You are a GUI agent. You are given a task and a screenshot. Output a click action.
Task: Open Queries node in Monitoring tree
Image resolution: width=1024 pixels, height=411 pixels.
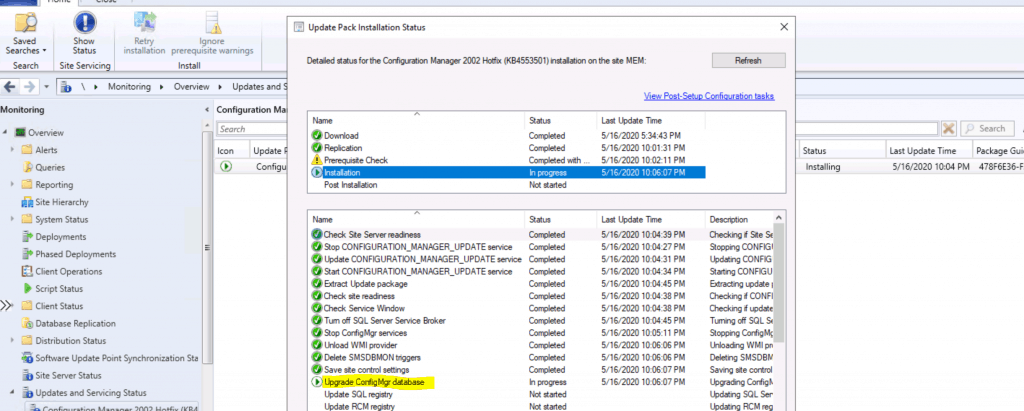(50, 167)
